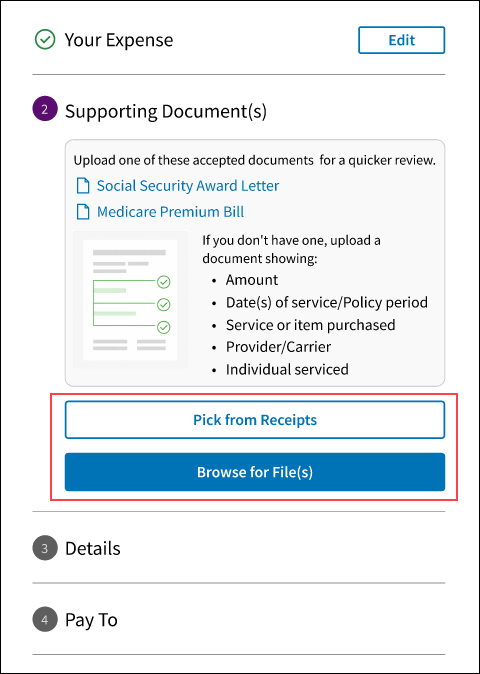Click the document icon beside Medicare Premium Bill

point(83,212)
